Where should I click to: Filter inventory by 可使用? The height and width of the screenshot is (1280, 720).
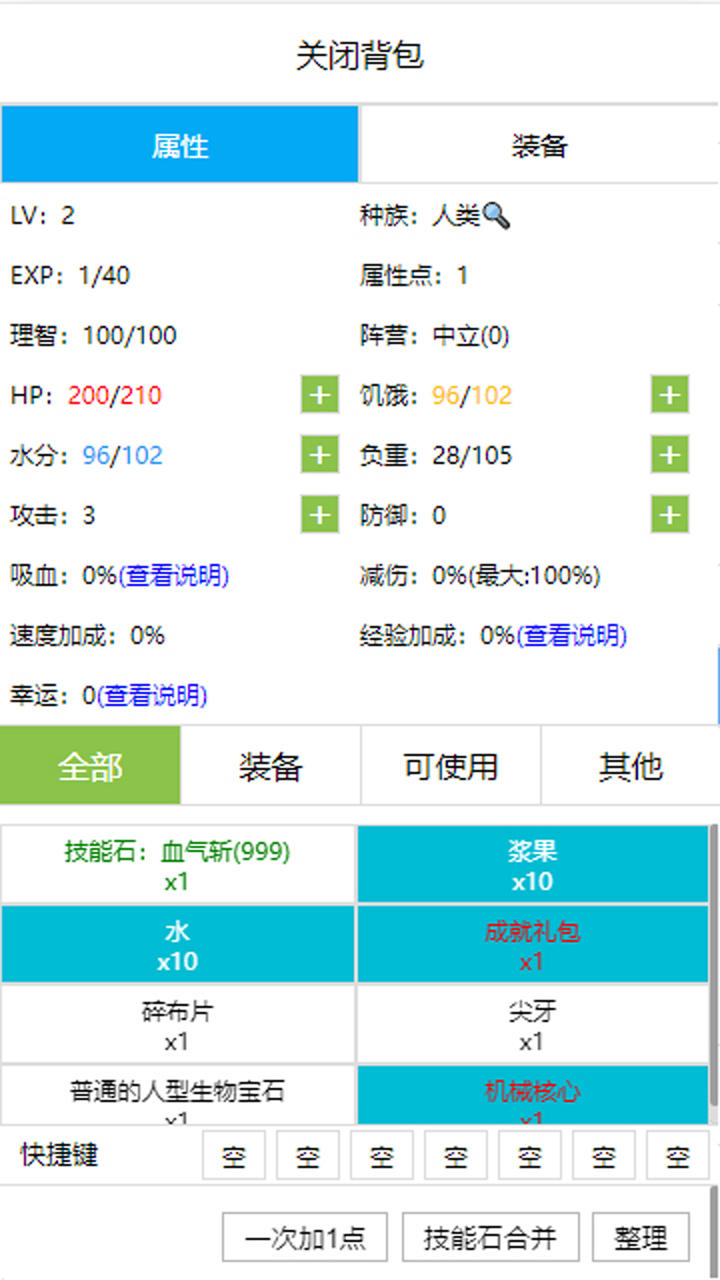(450, 767)
